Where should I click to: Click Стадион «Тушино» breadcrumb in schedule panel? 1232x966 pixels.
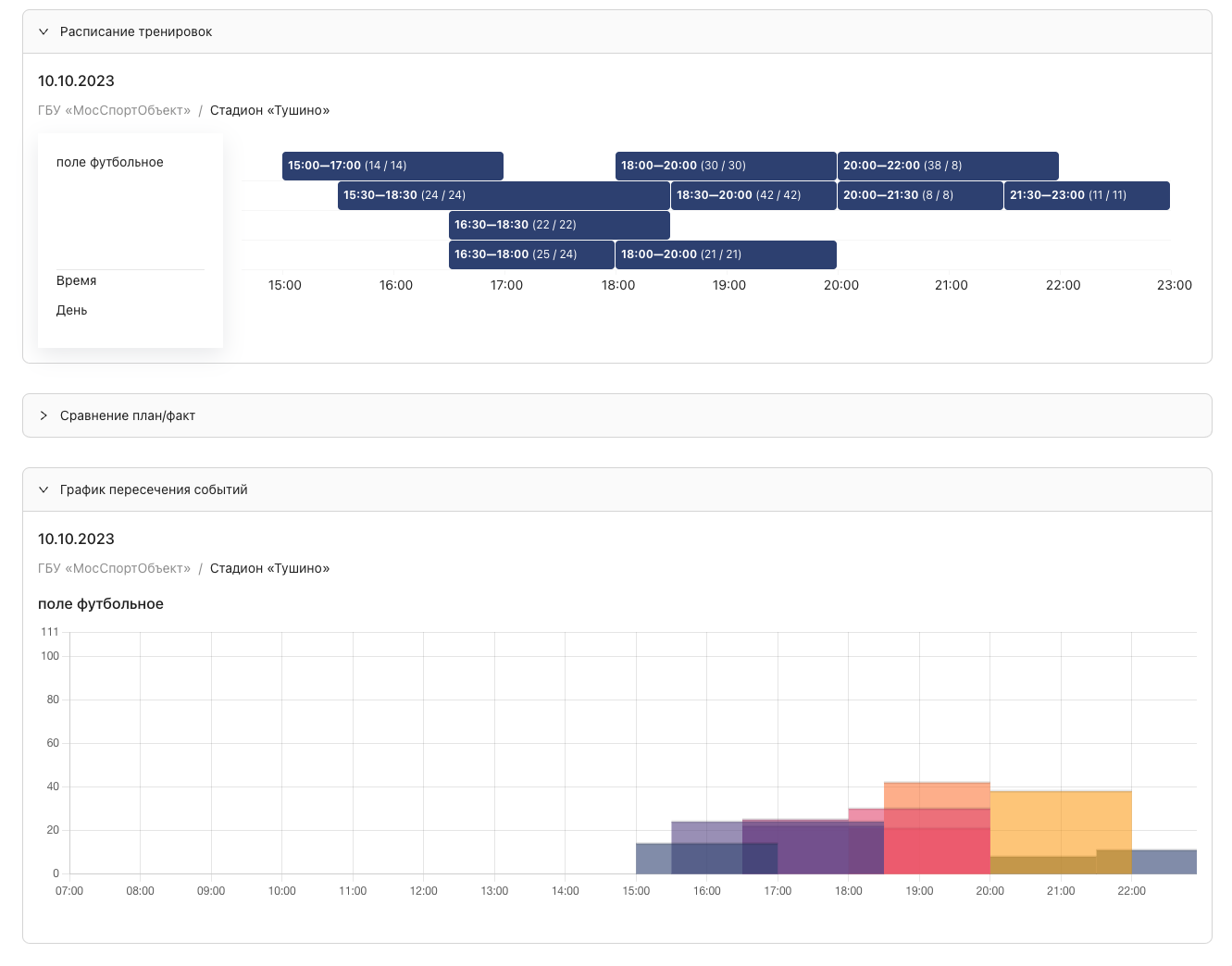pos(269,110)
